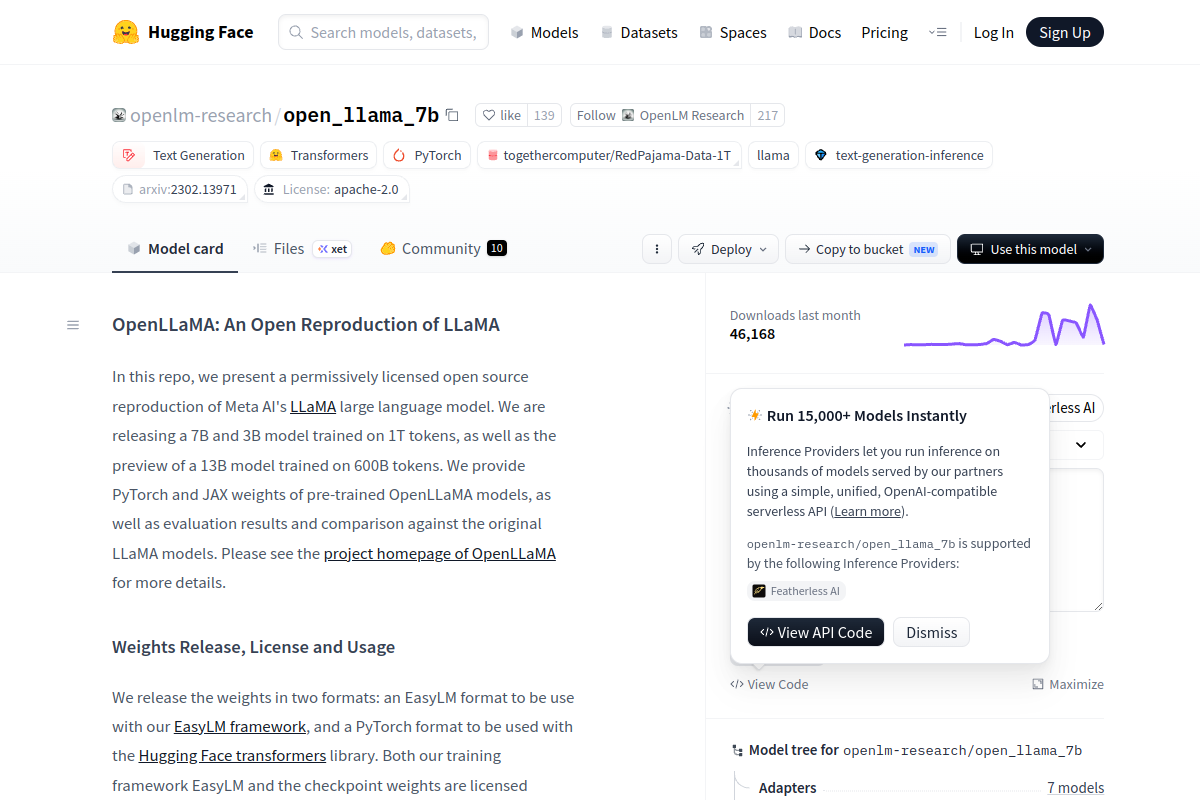Select the Text Generation tag
The image size is (1200, 800).
point(184,155)
